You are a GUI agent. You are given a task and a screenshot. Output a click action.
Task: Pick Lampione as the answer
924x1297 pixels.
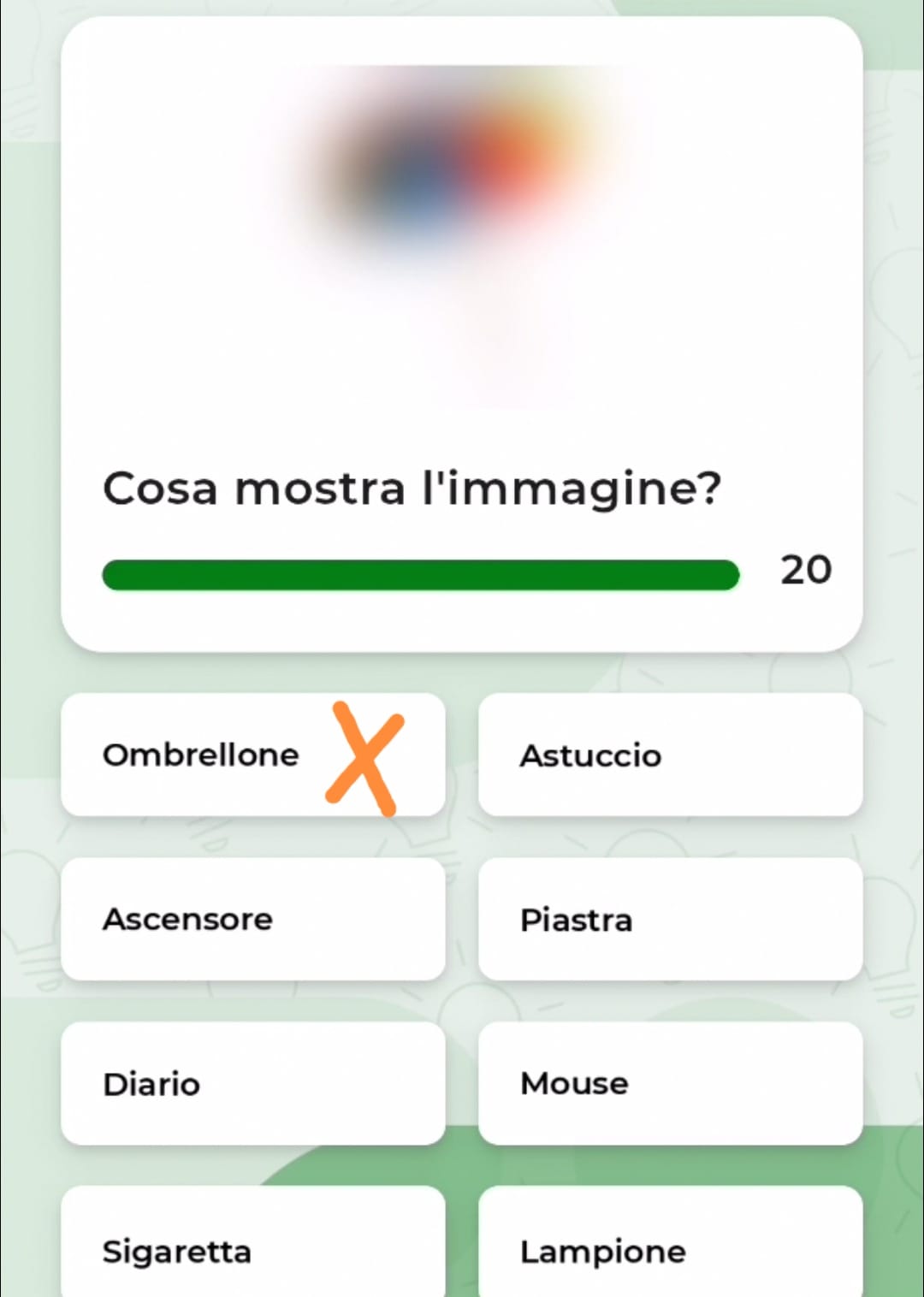[670, 1242]
